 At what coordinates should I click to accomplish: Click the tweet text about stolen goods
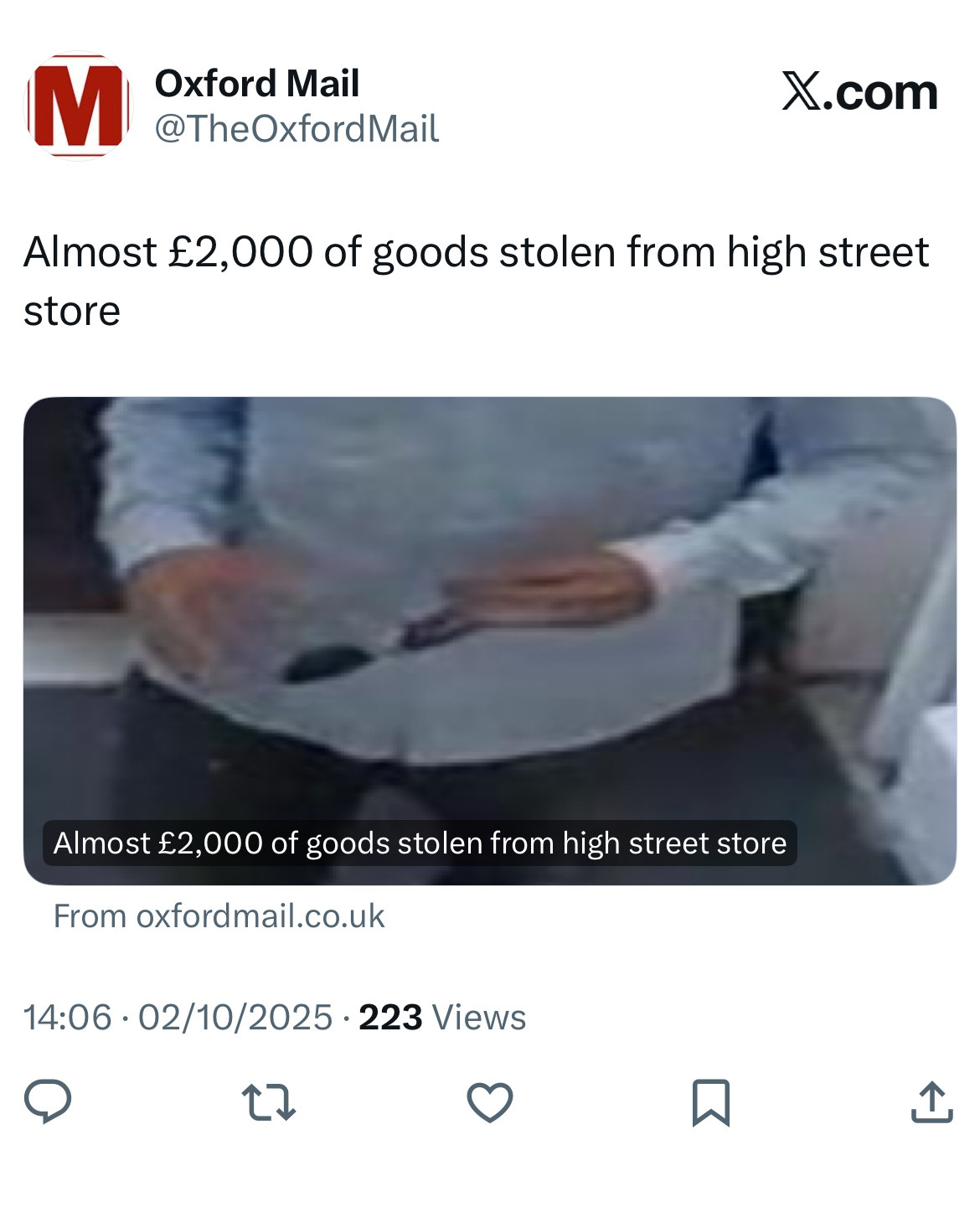click(476, 281)
